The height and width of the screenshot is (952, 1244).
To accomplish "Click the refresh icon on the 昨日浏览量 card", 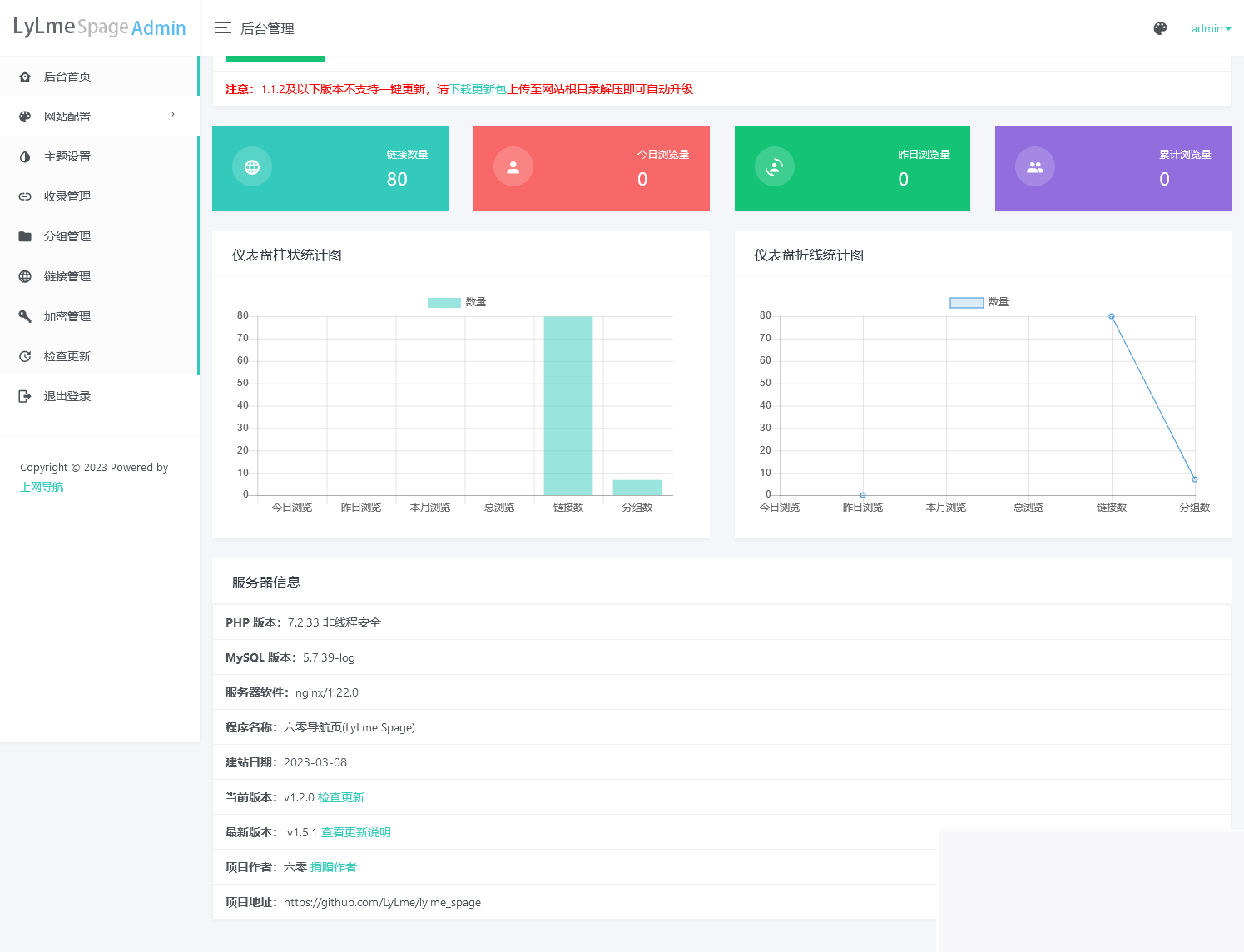I will point(774,166).
